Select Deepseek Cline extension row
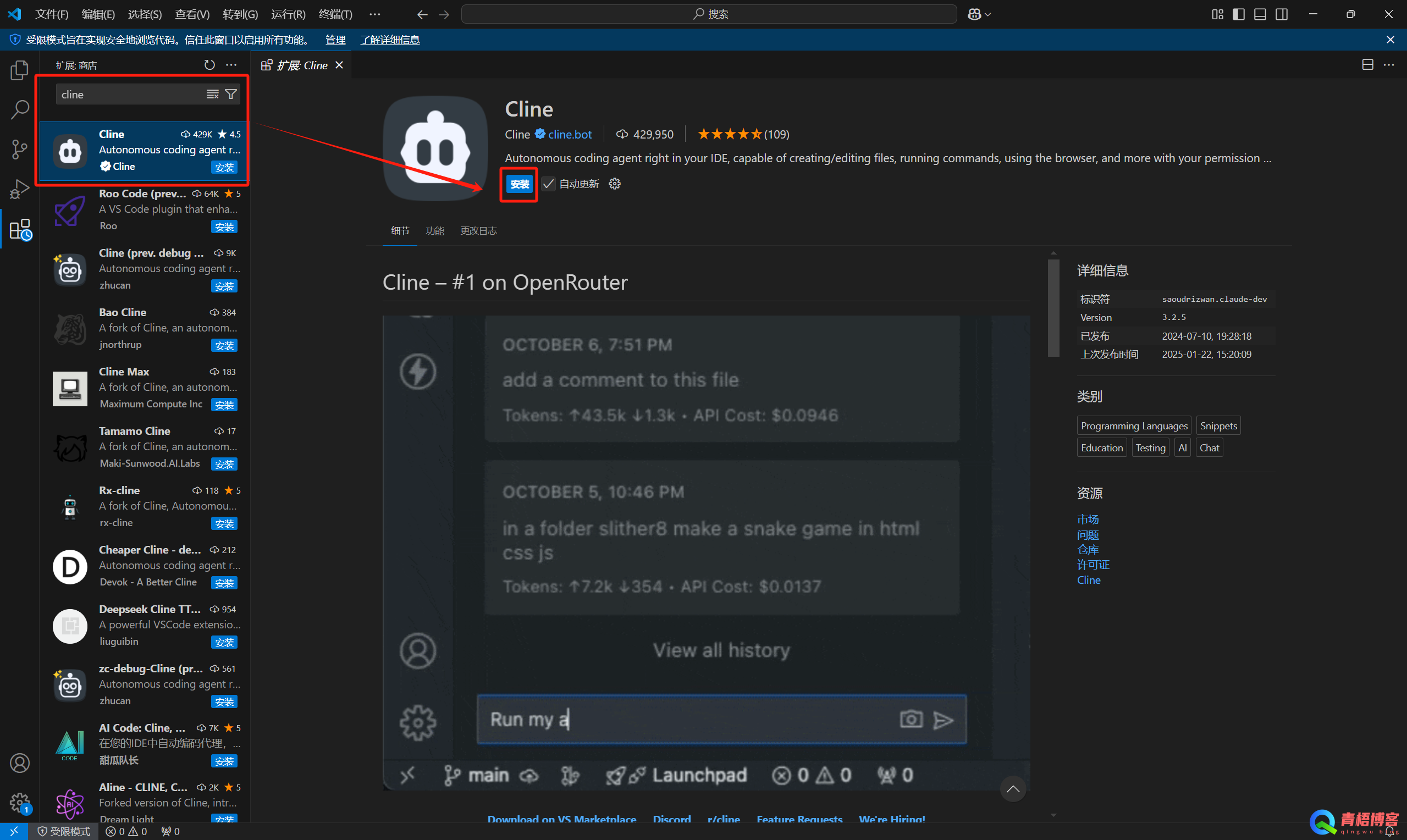1407x840 pixels. 145,626
